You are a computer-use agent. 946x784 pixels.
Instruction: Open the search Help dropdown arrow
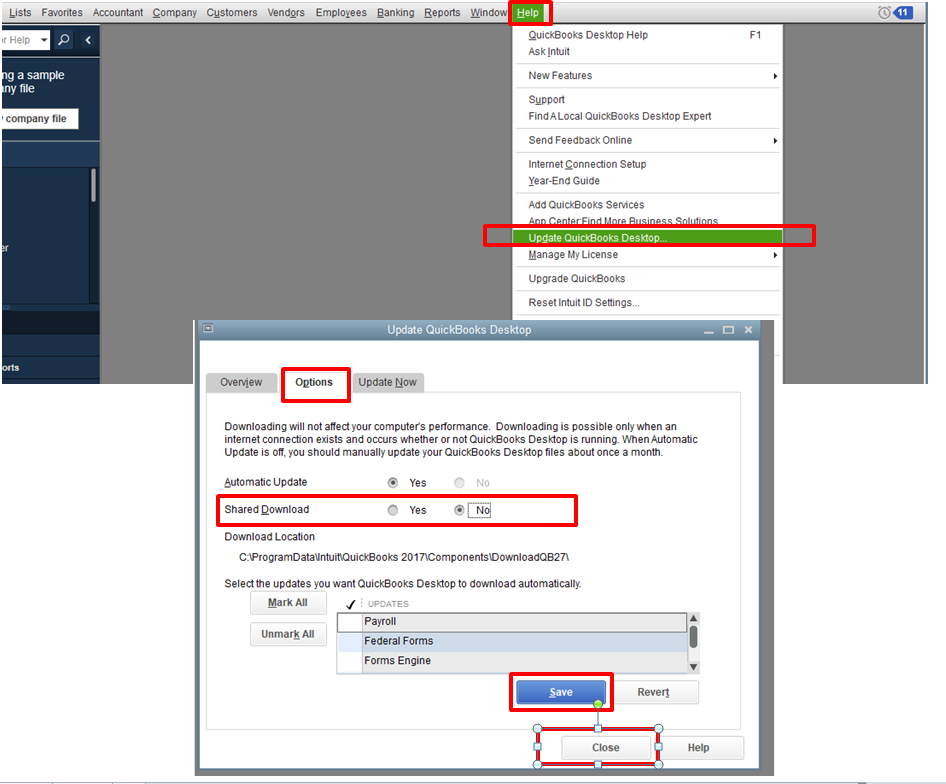click(x=43, y=40)
